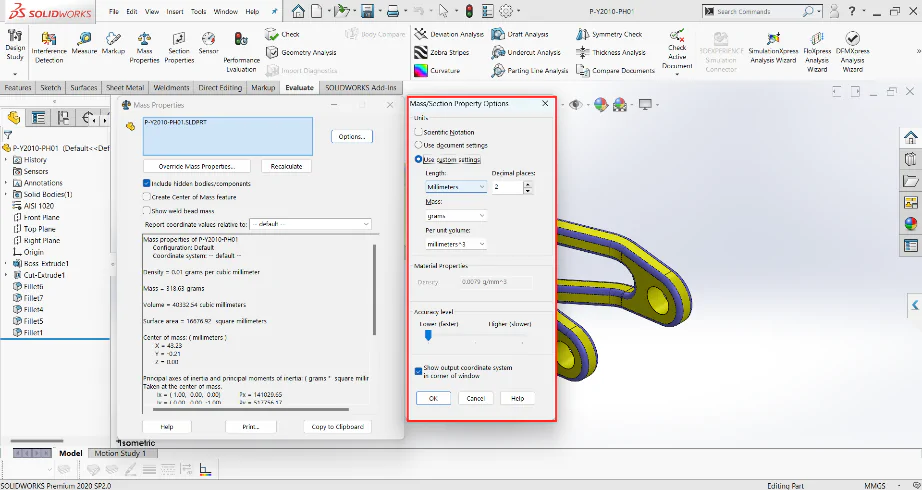Image resolution: width=922 pixels, height=490 pixels.
Task: Launch FloXpress Analysis Wizard
Action: click(817, 52)
